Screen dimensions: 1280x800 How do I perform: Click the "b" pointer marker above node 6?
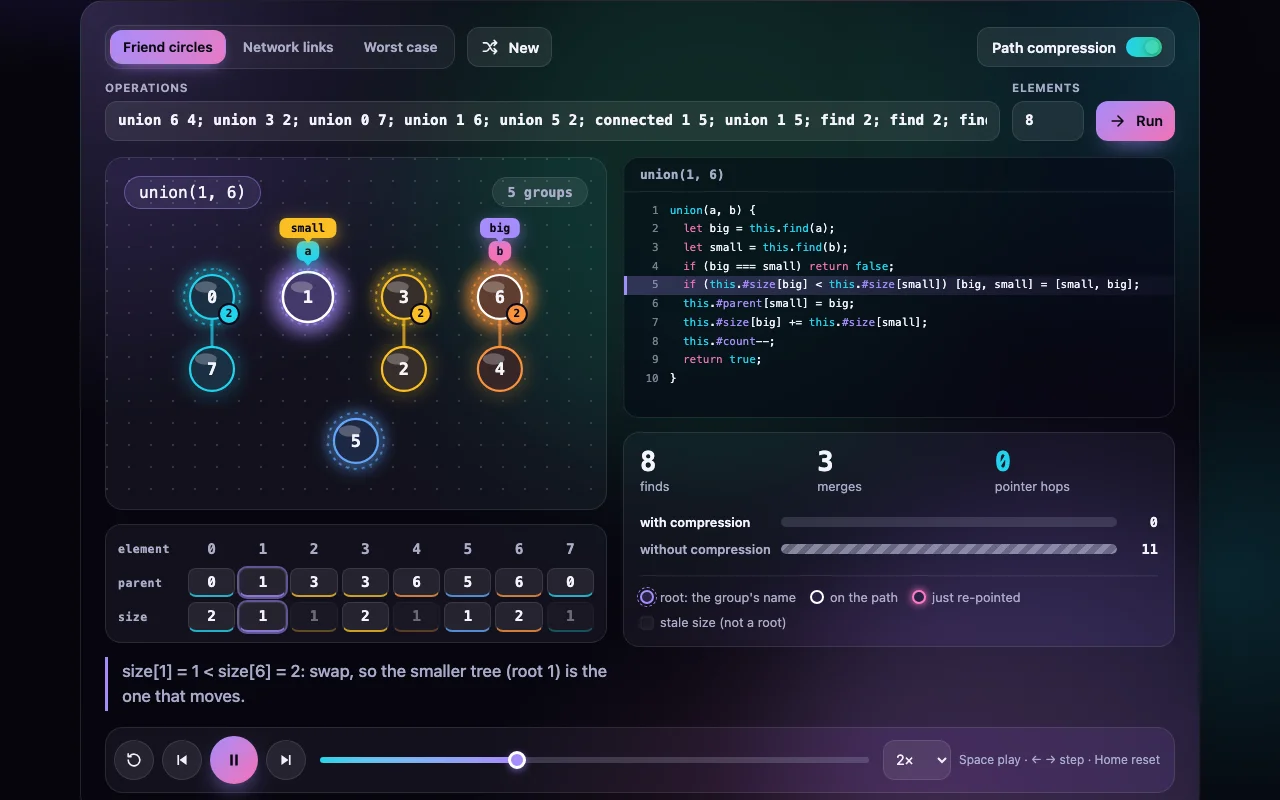pyautogui.click(x=500, y=252)
